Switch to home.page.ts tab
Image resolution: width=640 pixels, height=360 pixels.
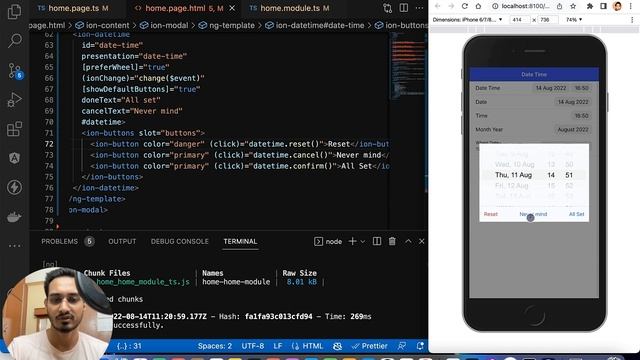coord(73,8)
